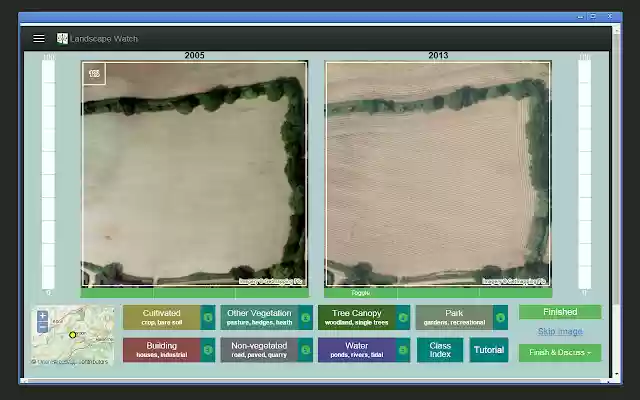The width and height of the screenshot is (640, 400).
Task: Click the vertical scrollbar on the right
Action: [616, 167]
